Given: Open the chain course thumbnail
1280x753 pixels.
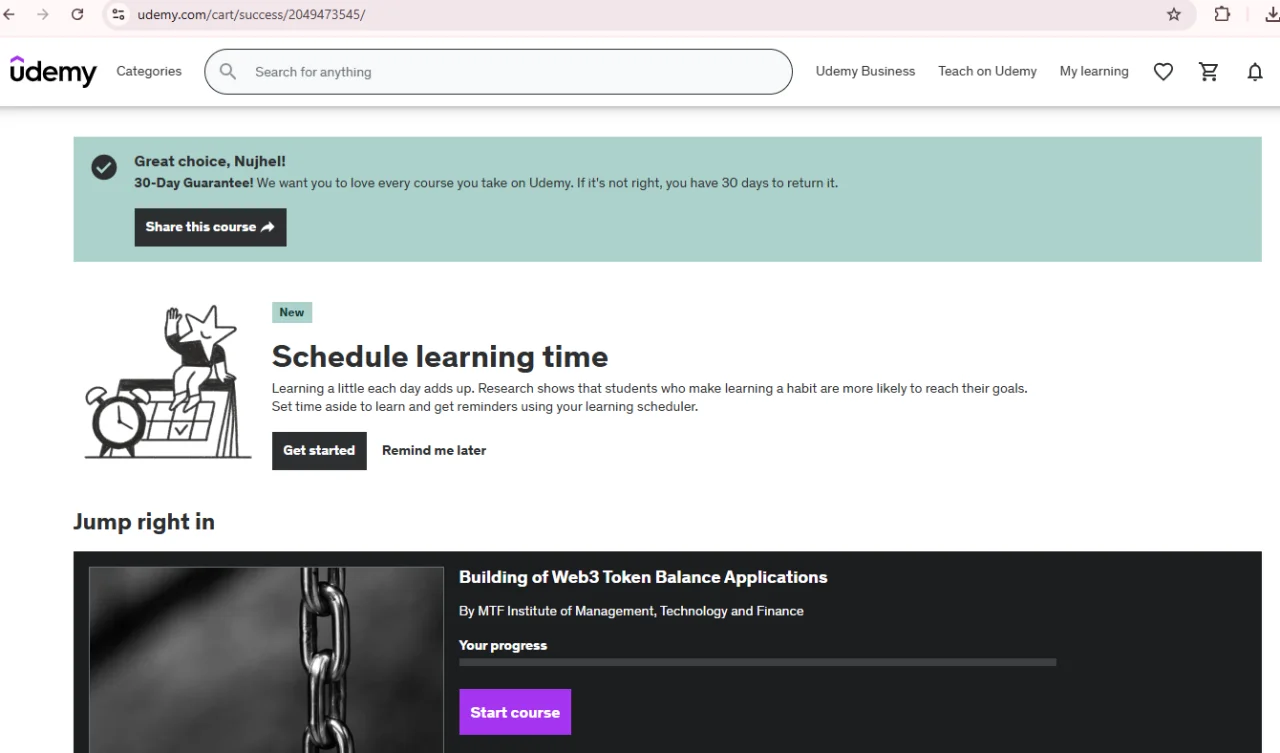Looking at the screenshot, I should point(266,660).
